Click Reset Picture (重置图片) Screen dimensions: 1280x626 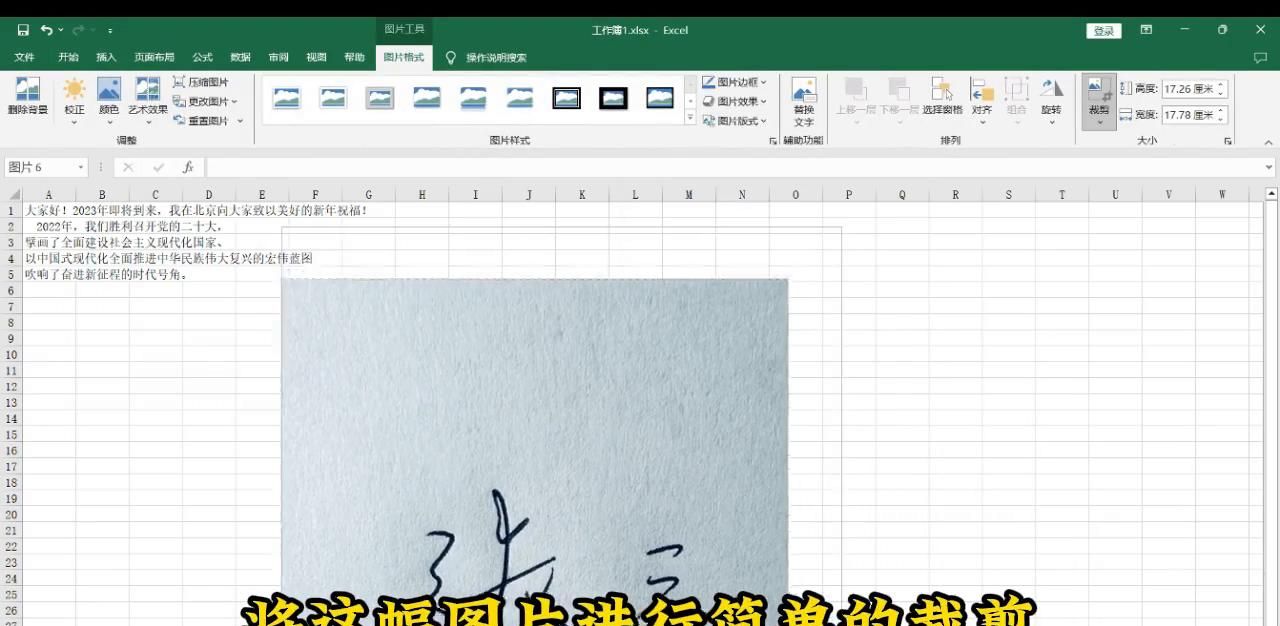point(207,120)
